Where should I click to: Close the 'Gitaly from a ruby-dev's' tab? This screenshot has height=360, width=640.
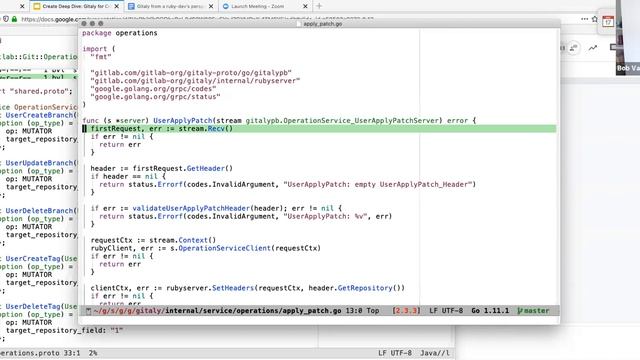(211, 6)
